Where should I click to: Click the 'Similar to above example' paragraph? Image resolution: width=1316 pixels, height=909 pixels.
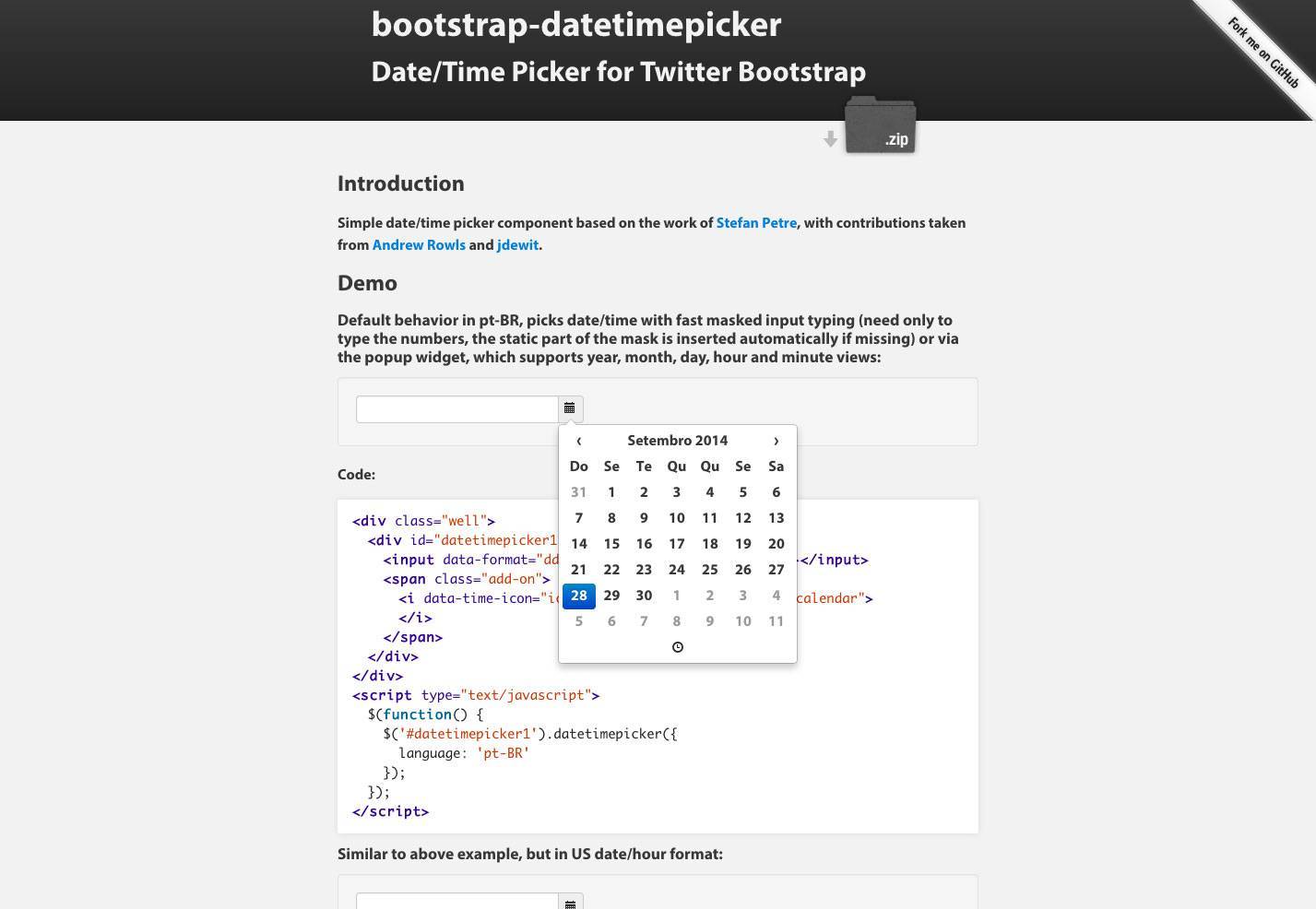coord(530,855)
